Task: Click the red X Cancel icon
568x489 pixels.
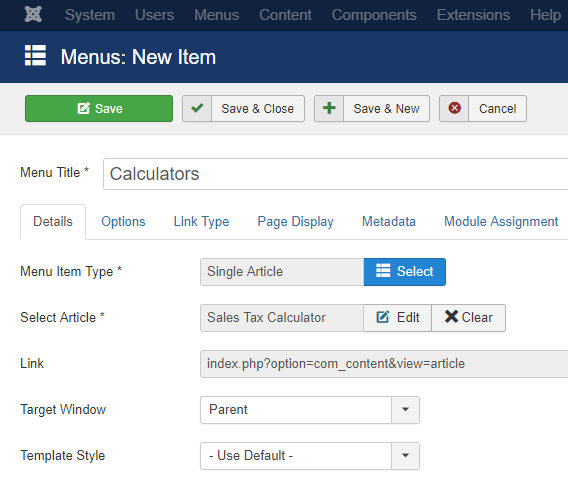Action: coord(454,108)
